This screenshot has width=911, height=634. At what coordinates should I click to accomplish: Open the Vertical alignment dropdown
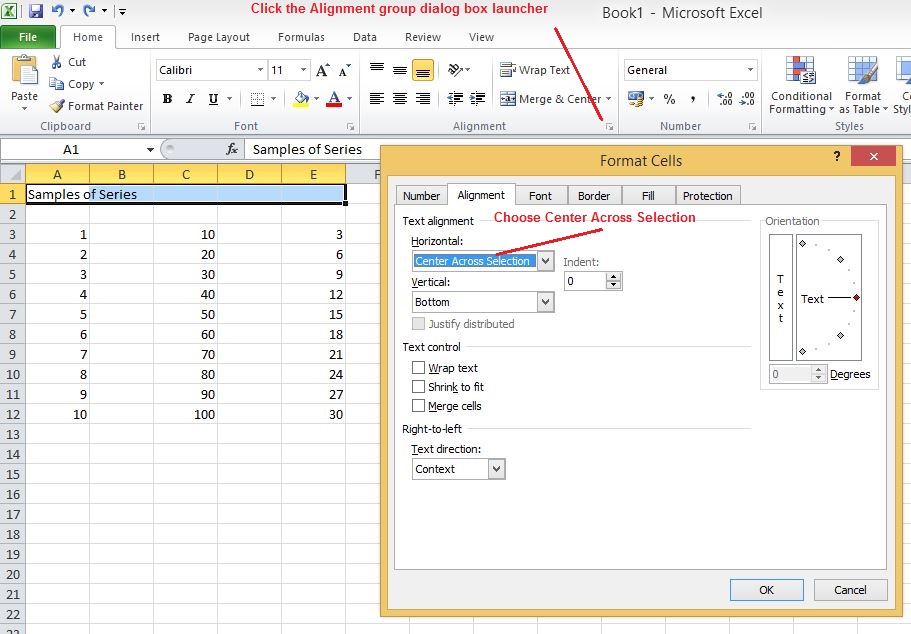coord(545,301)
